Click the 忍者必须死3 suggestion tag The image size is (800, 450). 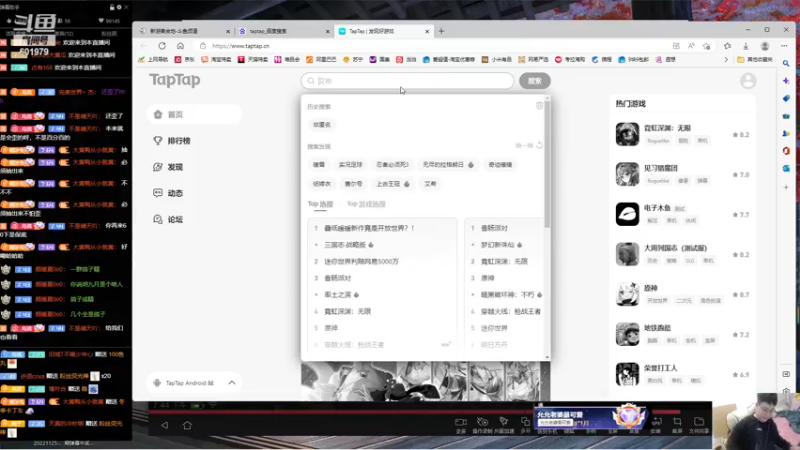pyautogui.click(x=392, y=165)
